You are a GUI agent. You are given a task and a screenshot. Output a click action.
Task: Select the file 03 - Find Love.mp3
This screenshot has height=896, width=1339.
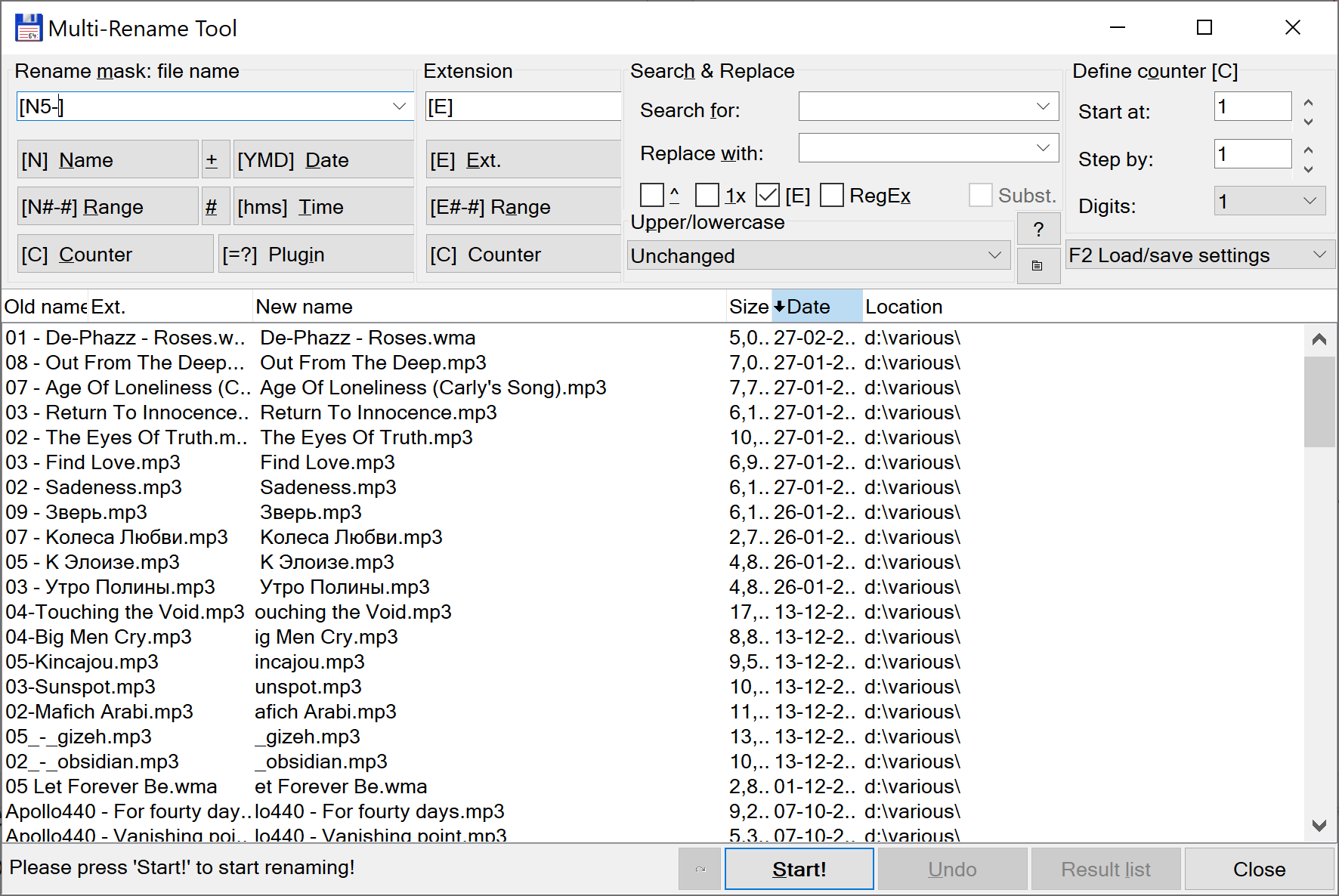[x=93, y=462]
